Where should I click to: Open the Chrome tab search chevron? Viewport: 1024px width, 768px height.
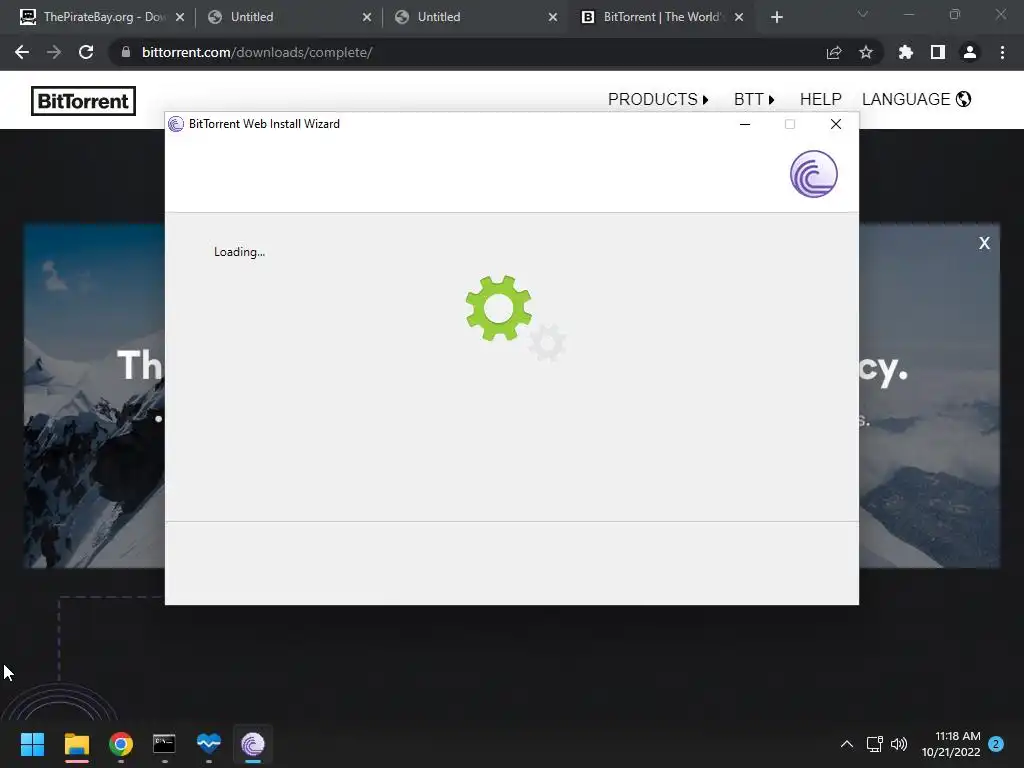(x=863, y=14)
